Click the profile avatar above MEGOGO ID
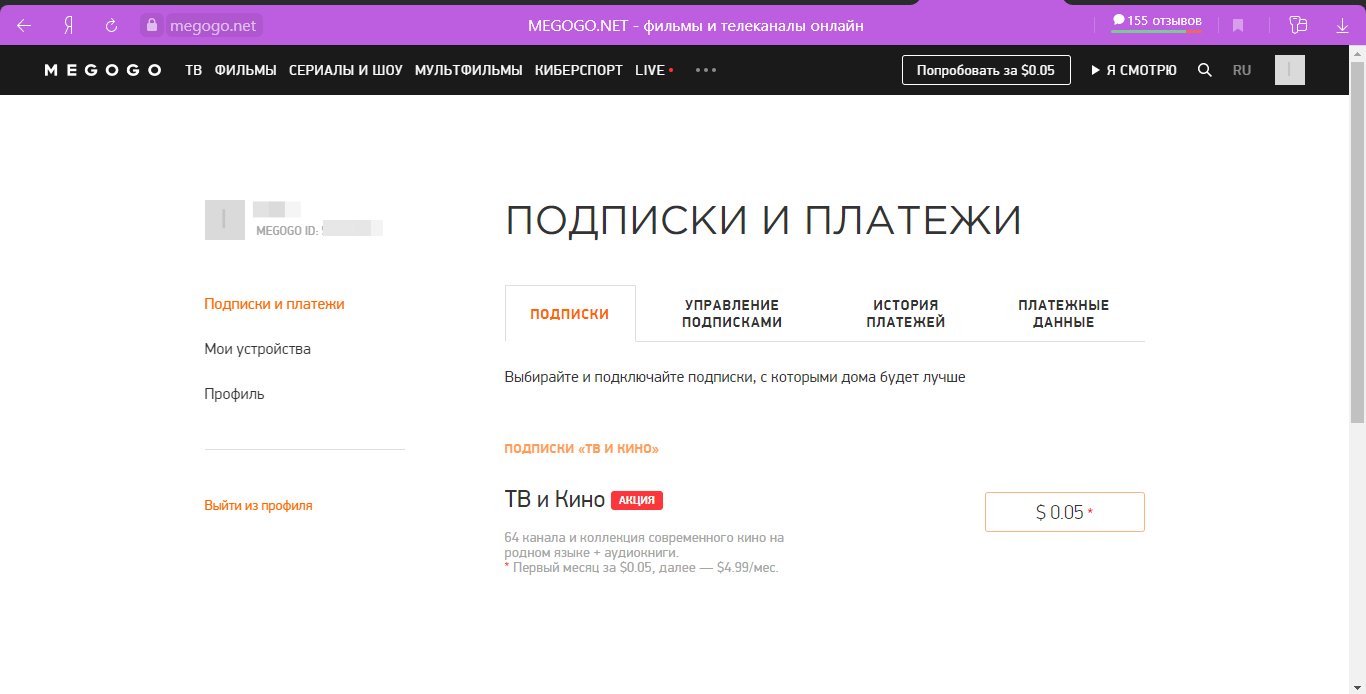 [225, 220]
